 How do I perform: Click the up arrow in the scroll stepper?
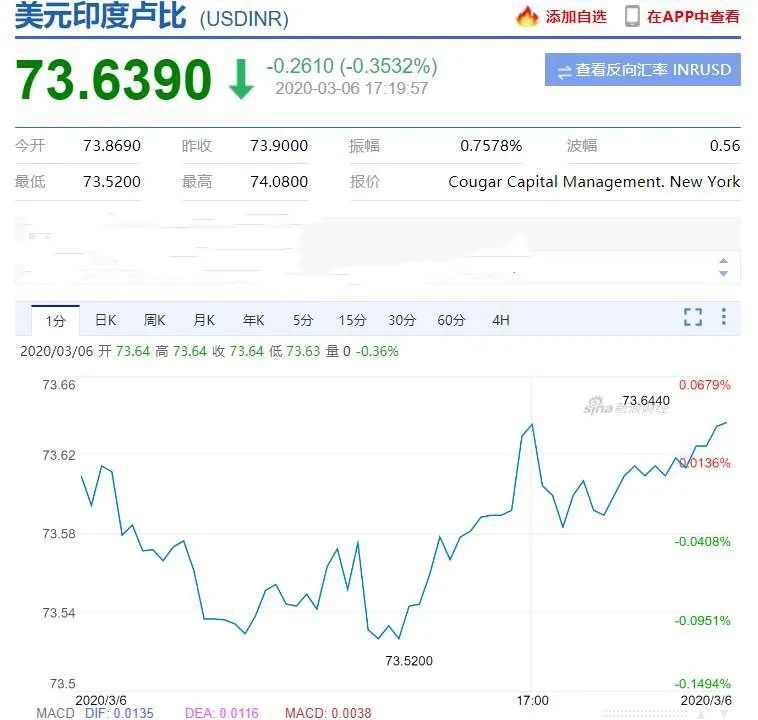click(x=724, y=261)
